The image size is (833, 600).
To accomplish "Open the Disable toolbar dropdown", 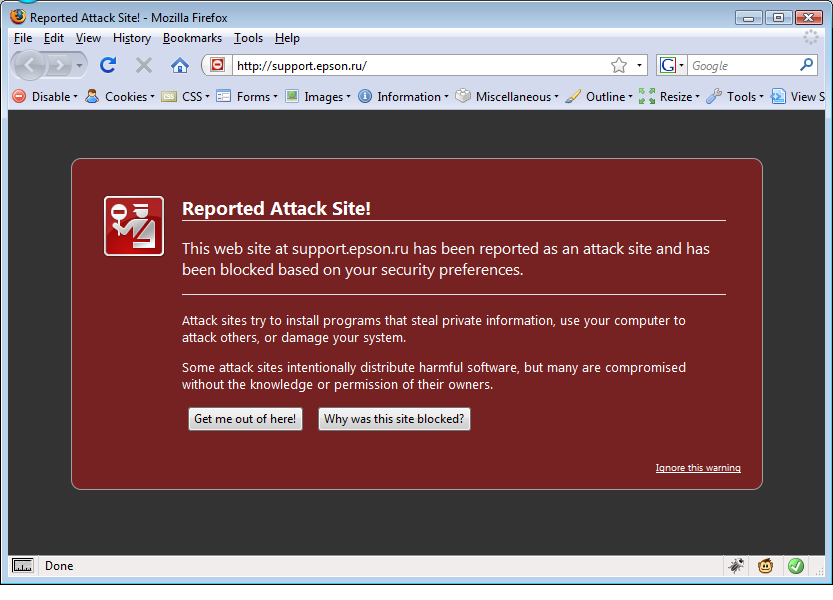I will tap(55, 97).
